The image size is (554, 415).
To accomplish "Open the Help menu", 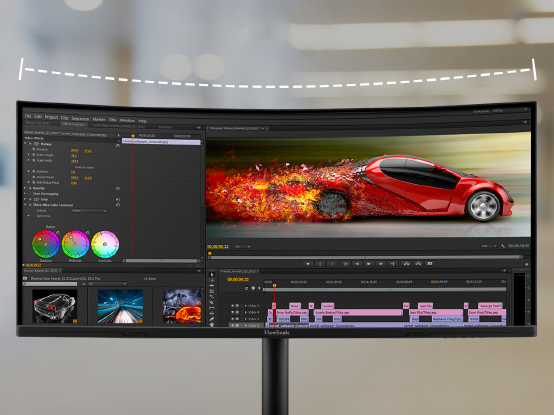I will pyautogui.click(x=142, y=121).
